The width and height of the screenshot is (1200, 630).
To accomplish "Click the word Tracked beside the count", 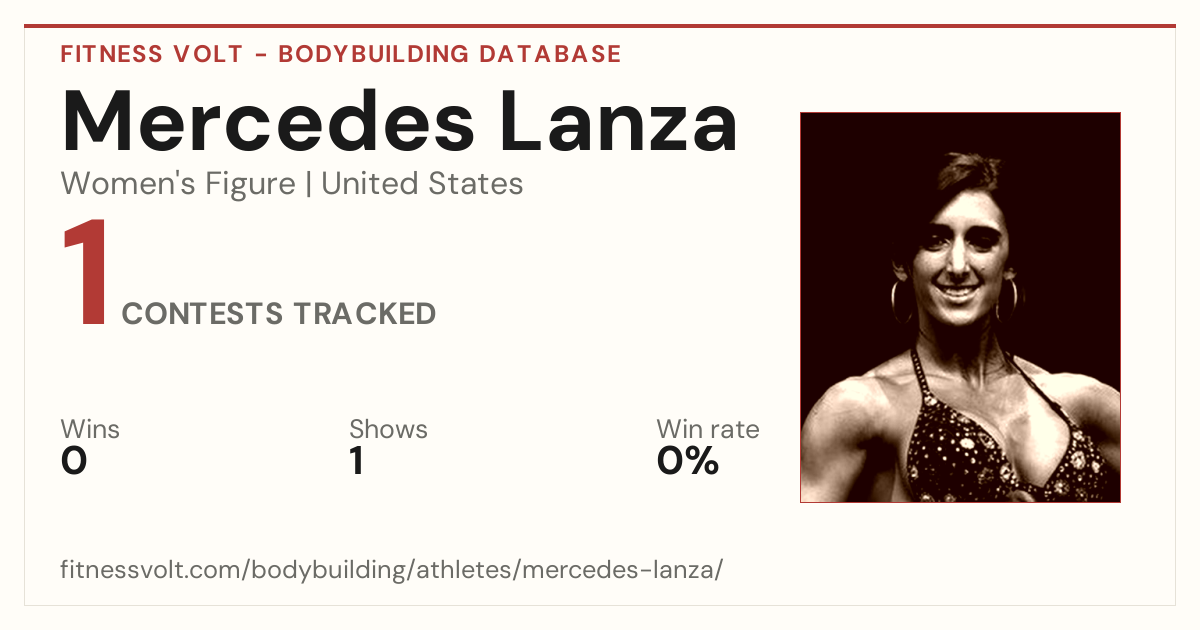I will pyautogui.click(x=364, y=314).
